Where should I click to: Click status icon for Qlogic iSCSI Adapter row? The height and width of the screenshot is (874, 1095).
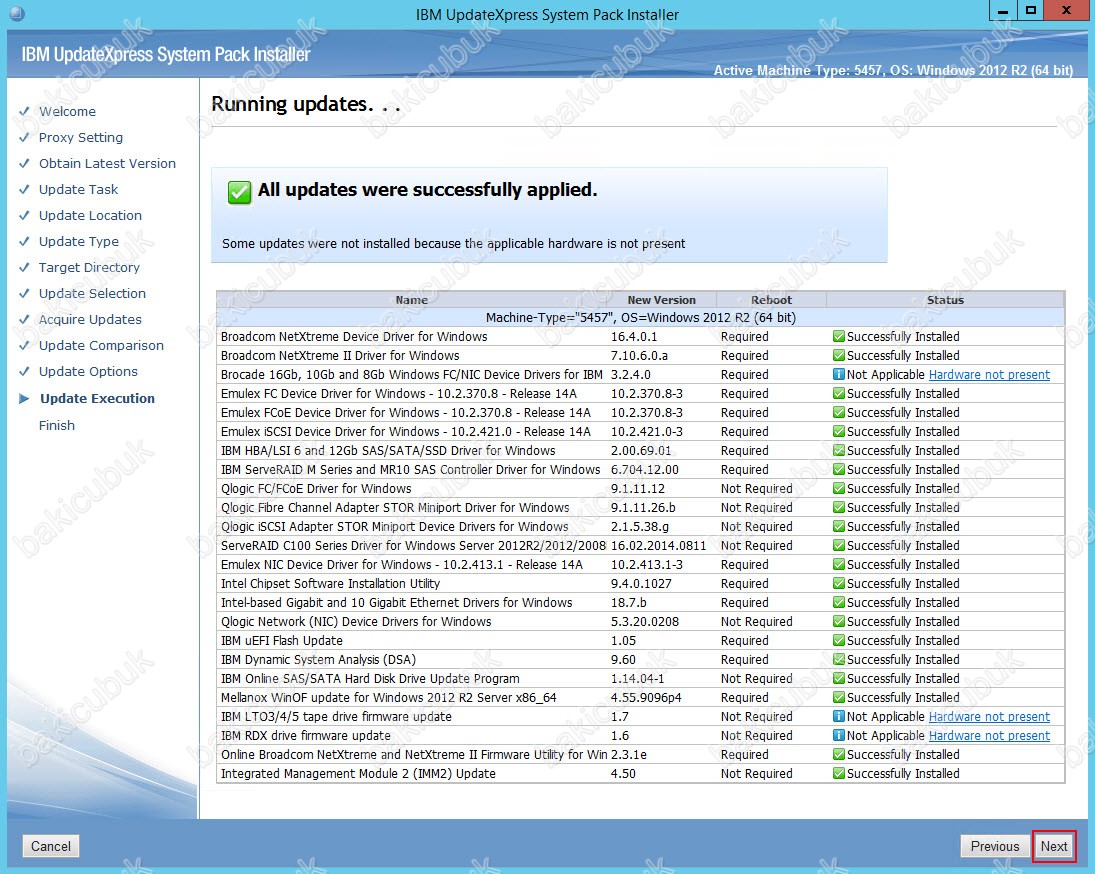[x=839, y=526]
